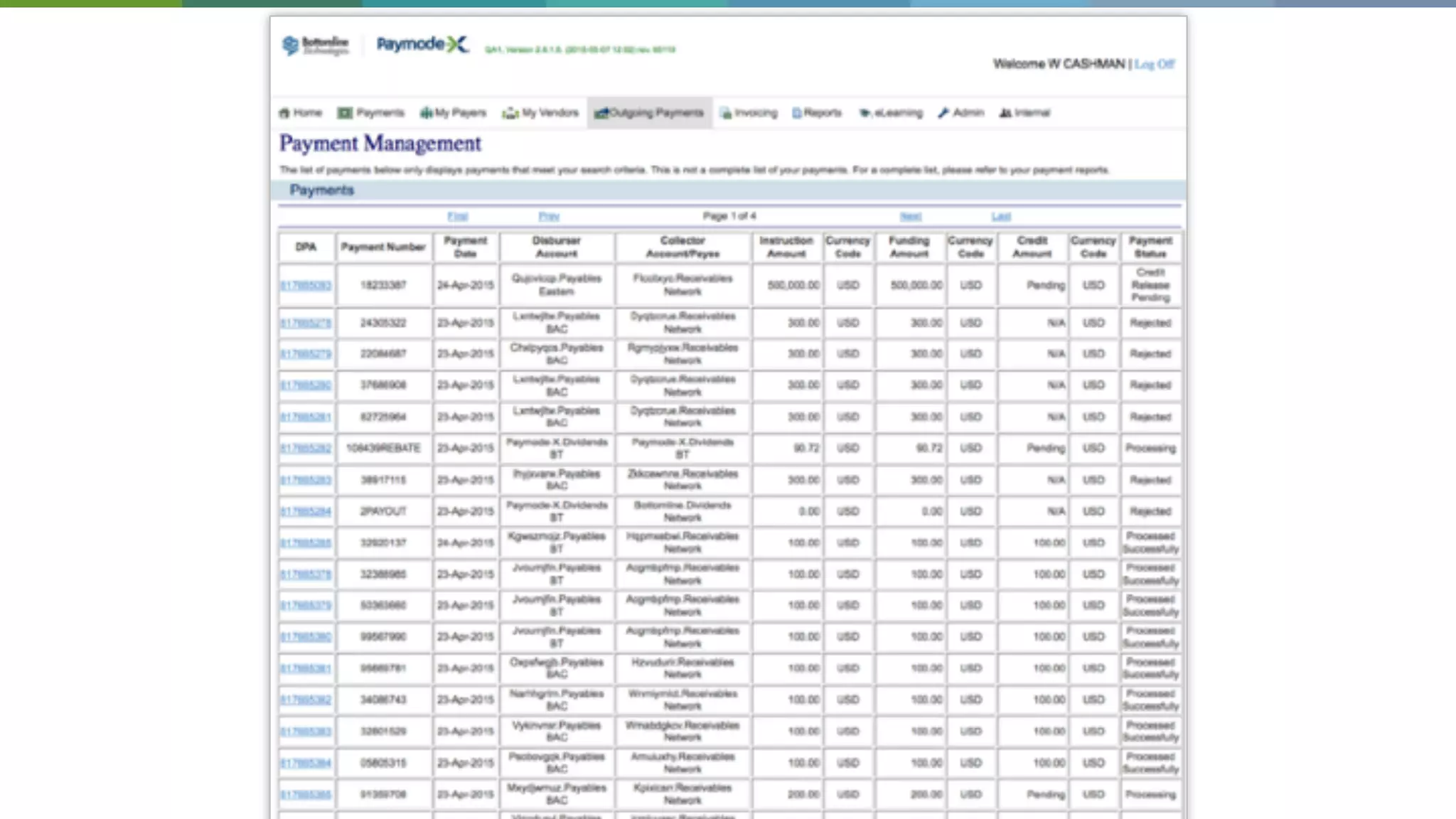Click the My Payers building icon
1456x819 pixels.
pos(426,113)
